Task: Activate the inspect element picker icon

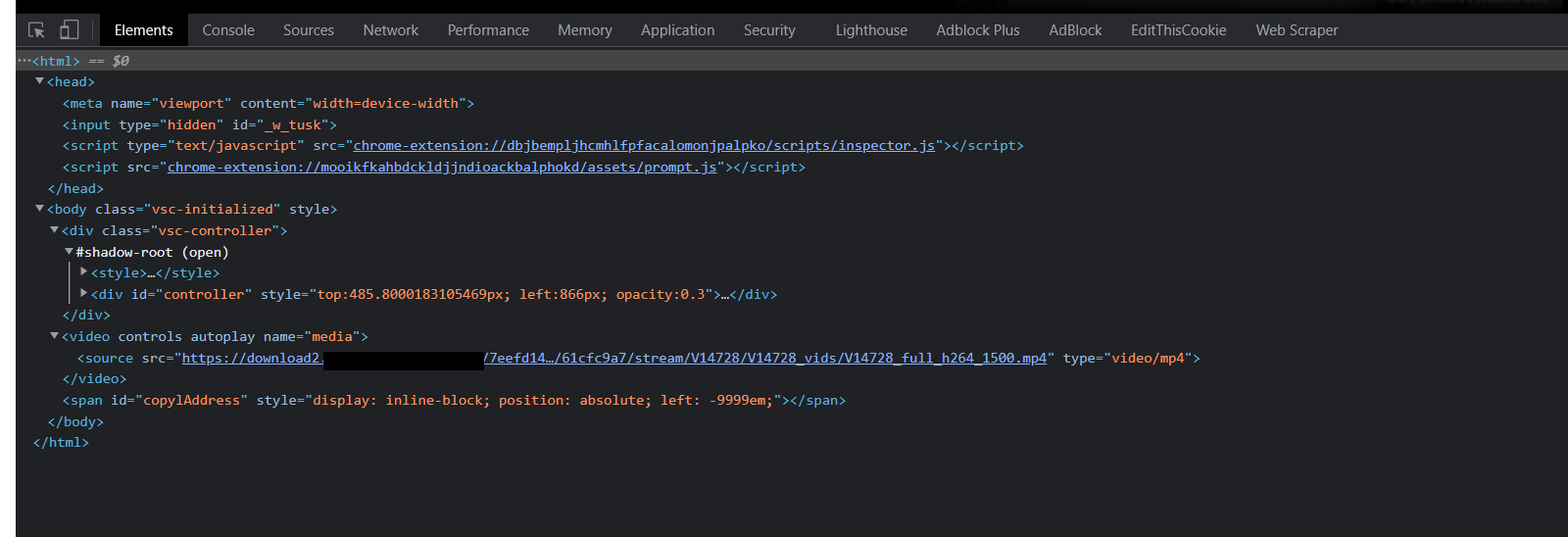Action: point(36,30)
